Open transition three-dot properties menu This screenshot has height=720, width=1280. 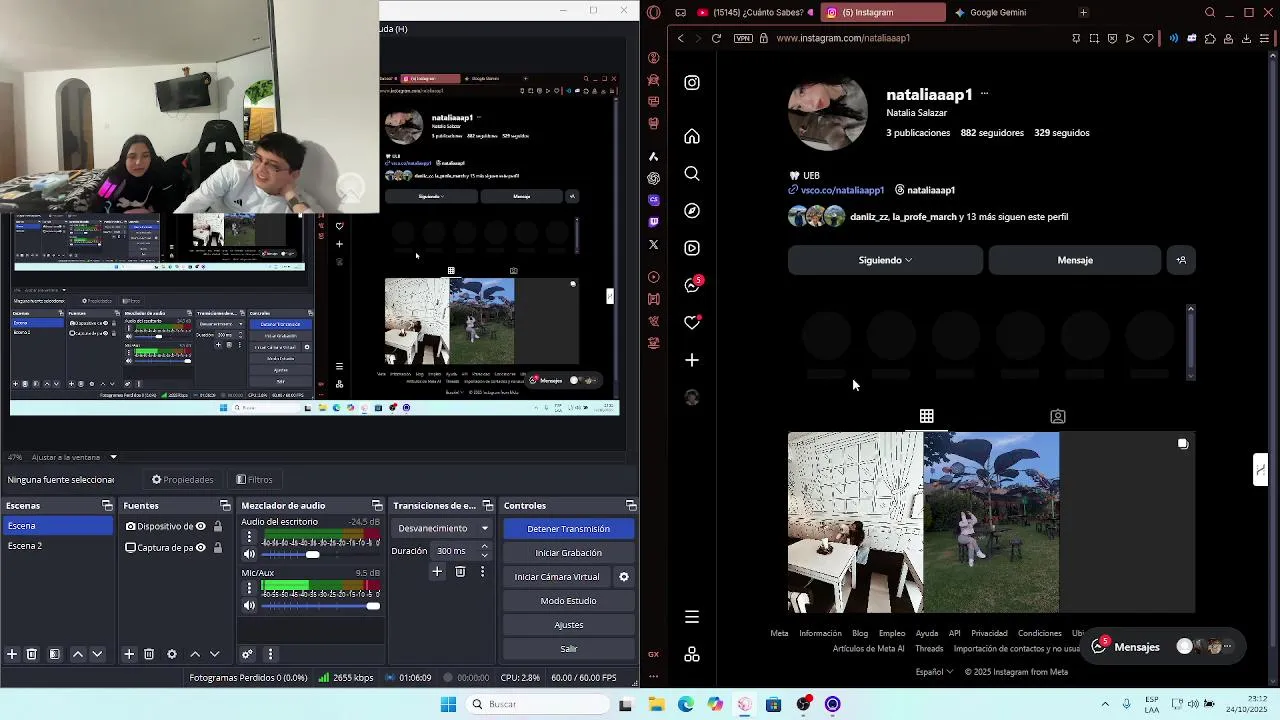point(482,572)
